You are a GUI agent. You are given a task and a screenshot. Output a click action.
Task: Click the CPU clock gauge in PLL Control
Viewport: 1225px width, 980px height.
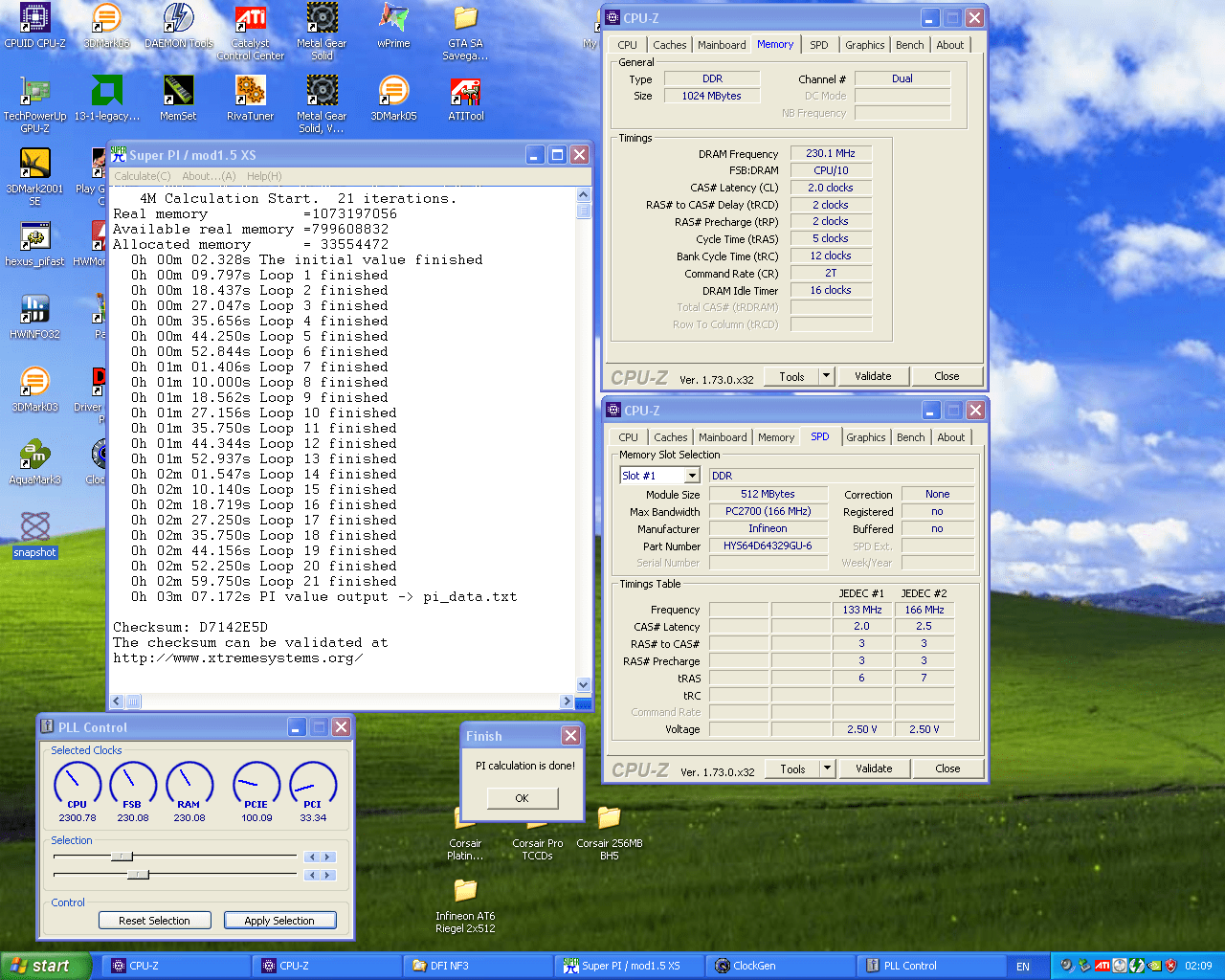(x=77, y=785)
